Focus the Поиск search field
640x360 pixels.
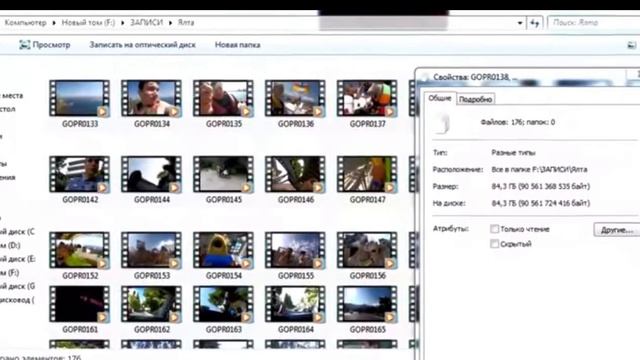pyautogui.click(x=594, y=23)
